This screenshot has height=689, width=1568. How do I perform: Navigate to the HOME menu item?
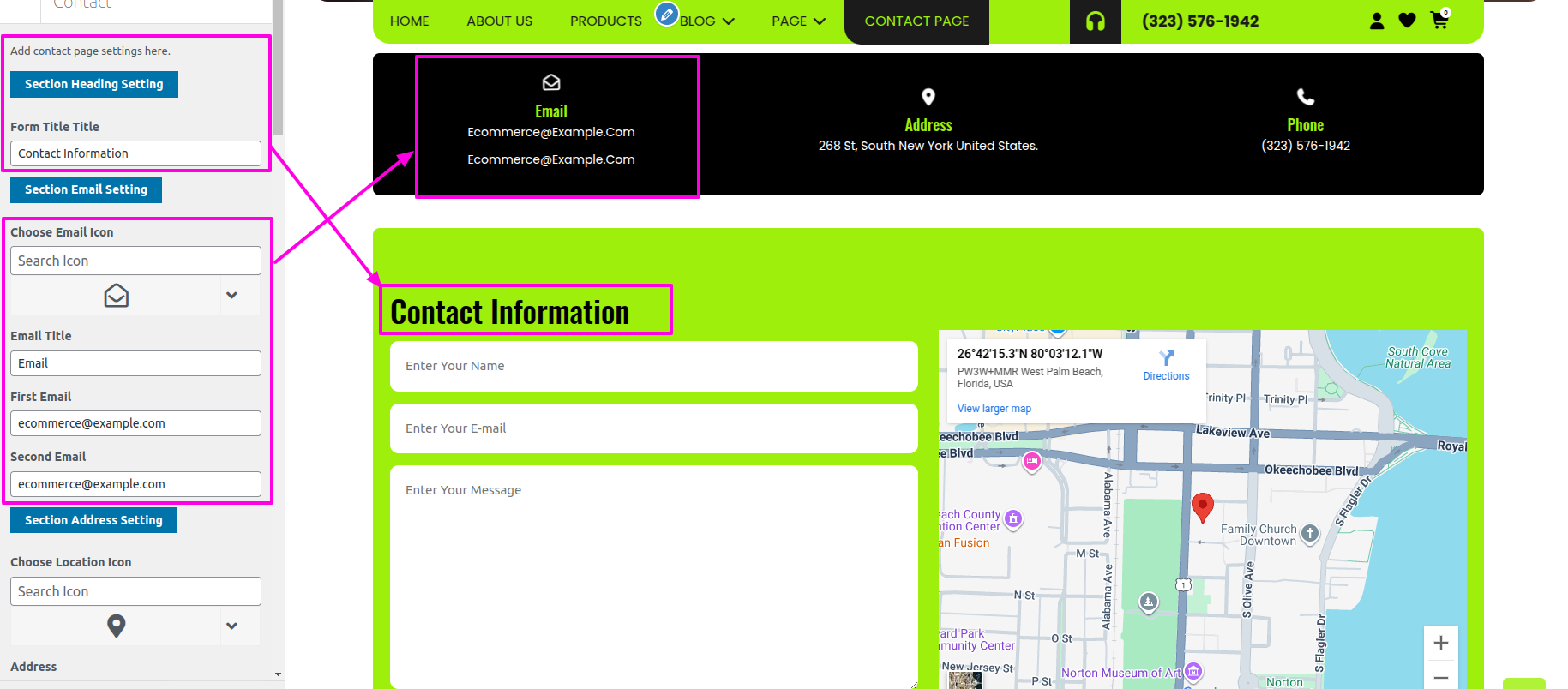(x=409, y=21)
